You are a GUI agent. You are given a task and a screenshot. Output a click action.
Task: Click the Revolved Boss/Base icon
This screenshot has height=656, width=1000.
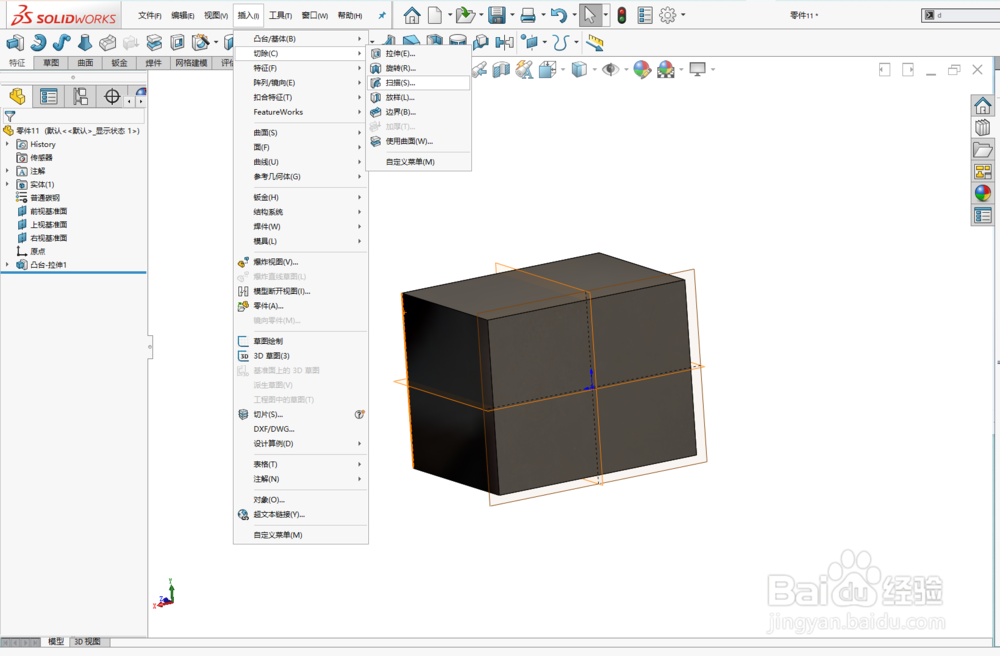coord(38,43)
